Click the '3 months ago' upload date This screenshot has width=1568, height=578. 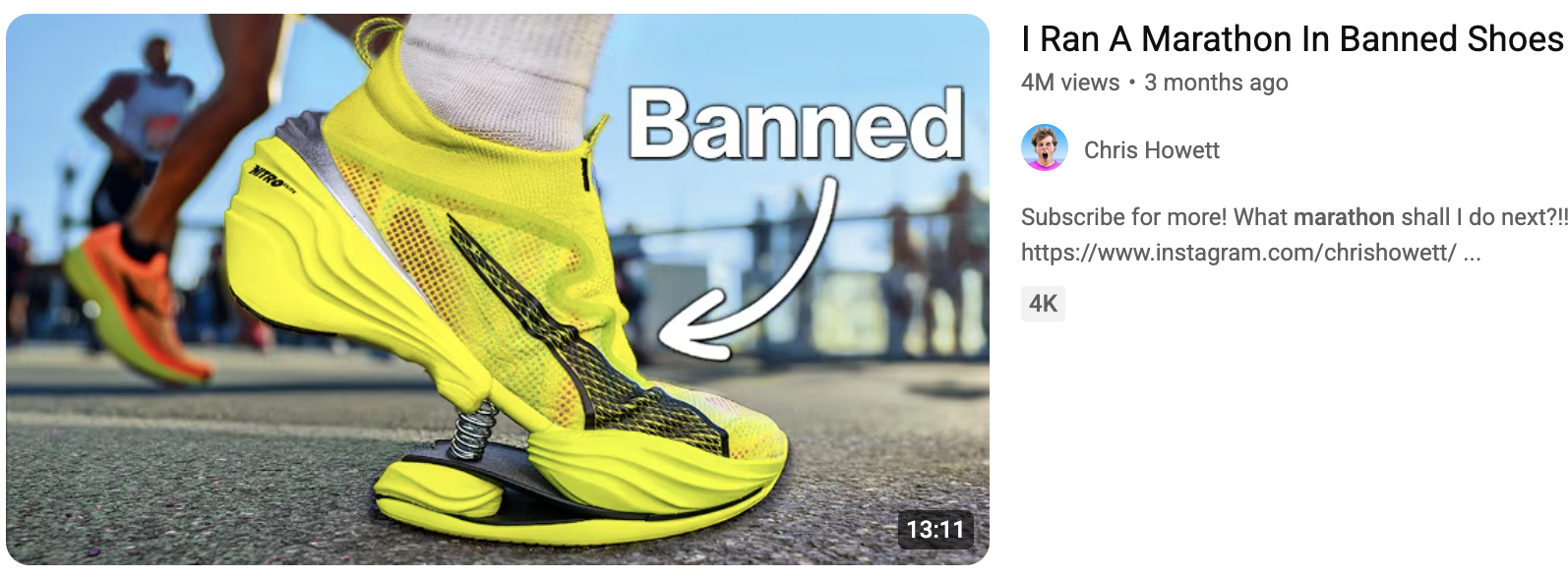[x=1216, y=83]
